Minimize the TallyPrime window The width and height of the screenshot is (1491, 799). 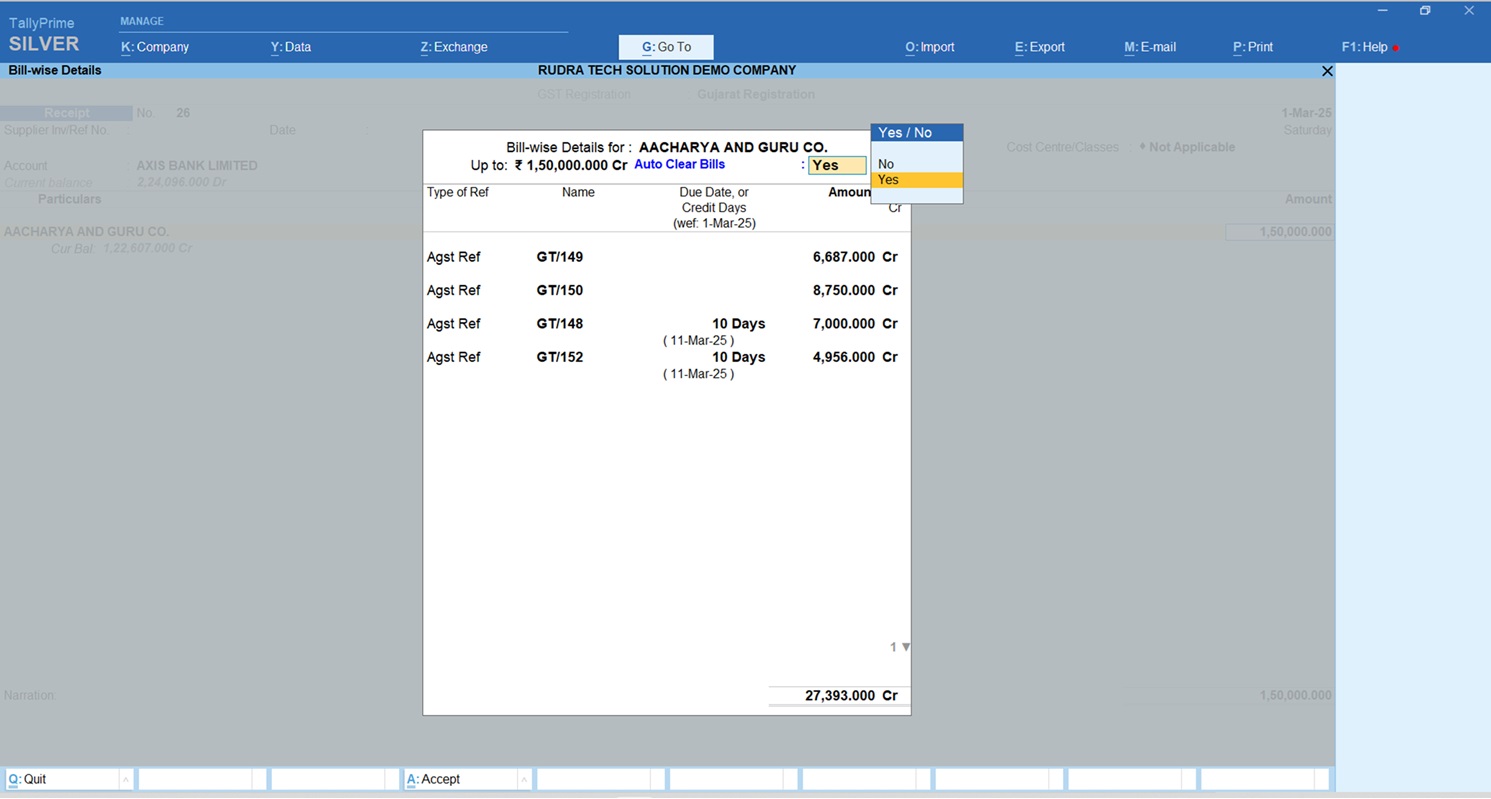click(1382, 11)
